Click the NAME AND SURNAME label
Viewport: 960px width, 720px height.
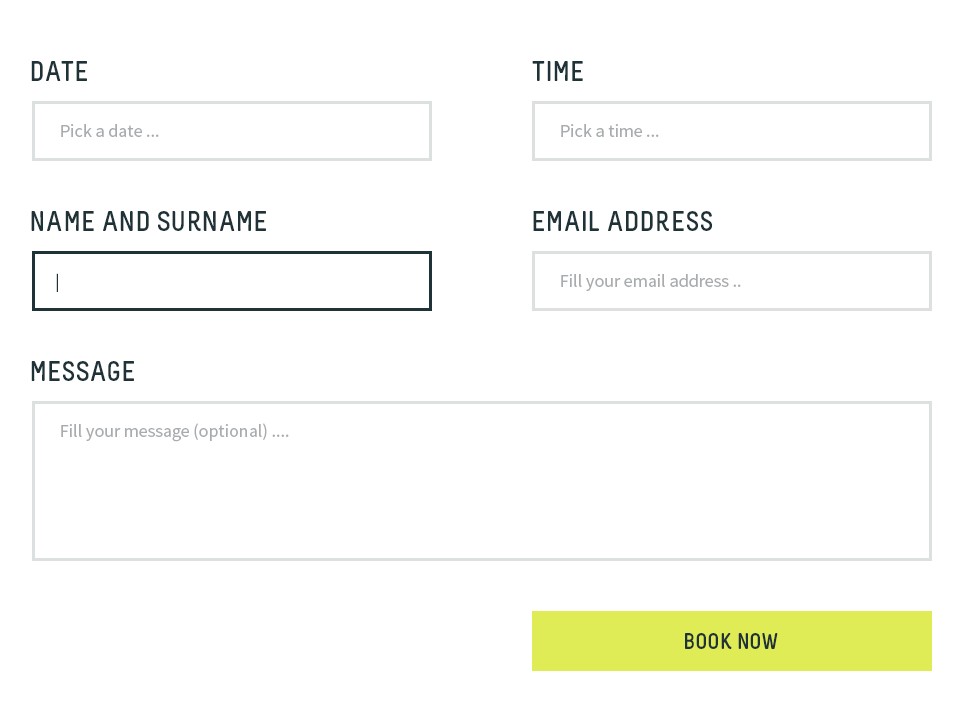[149, 222]
